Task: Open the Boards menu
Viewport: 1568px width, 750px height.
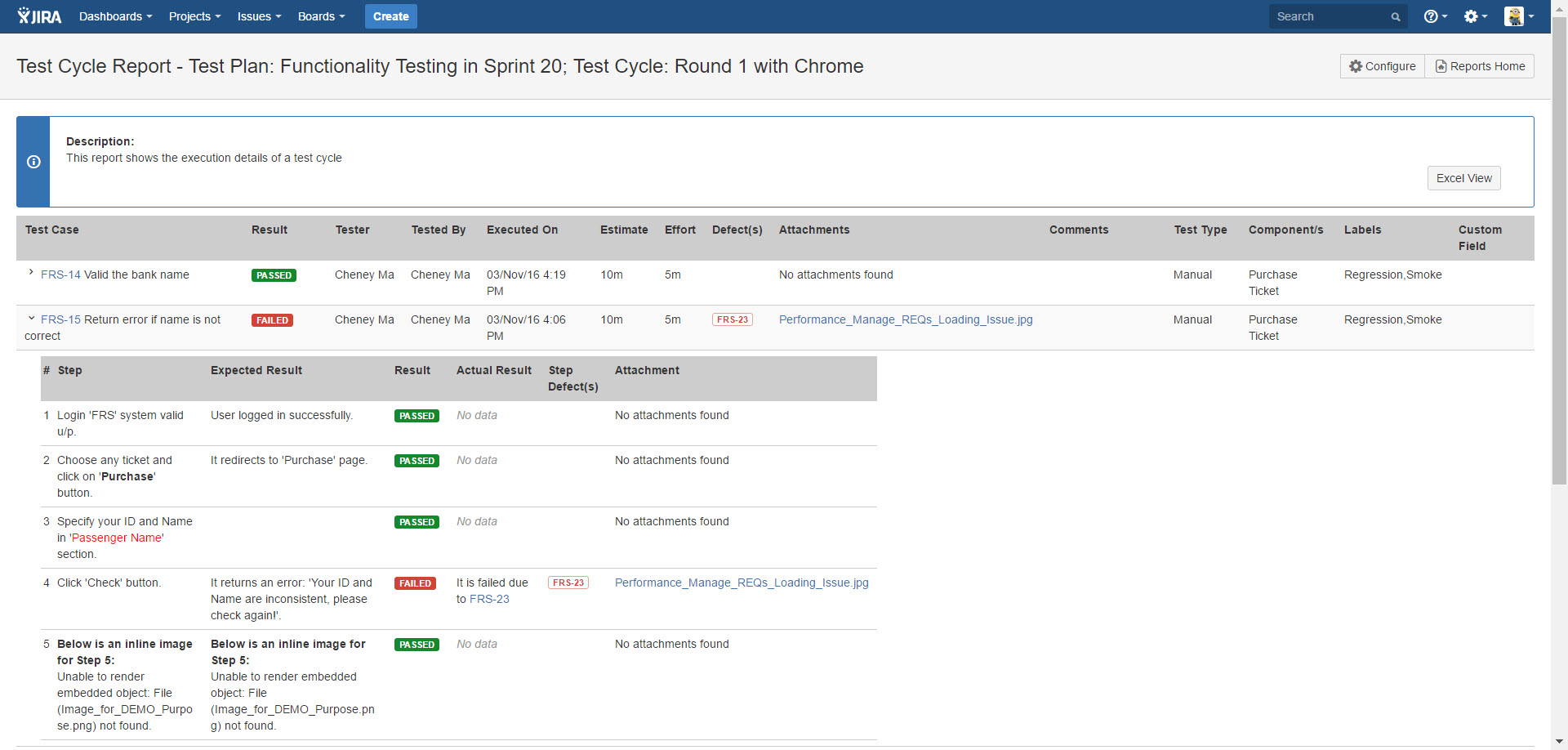Action: click(321, 16)
